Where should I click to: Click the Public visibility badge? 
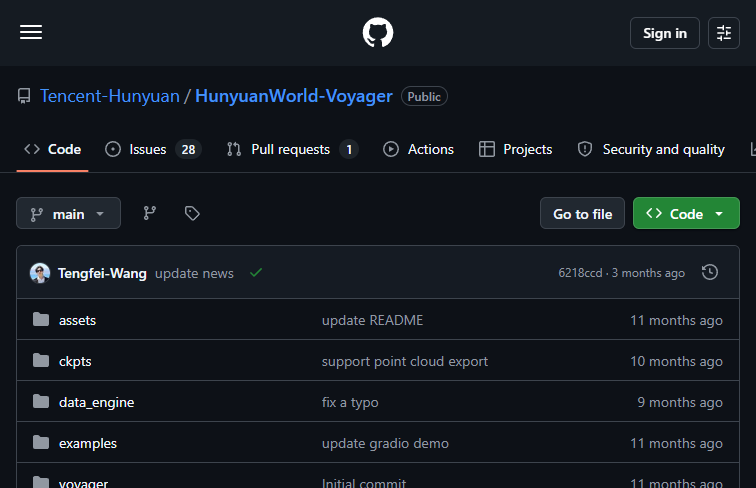pos(424,96)
